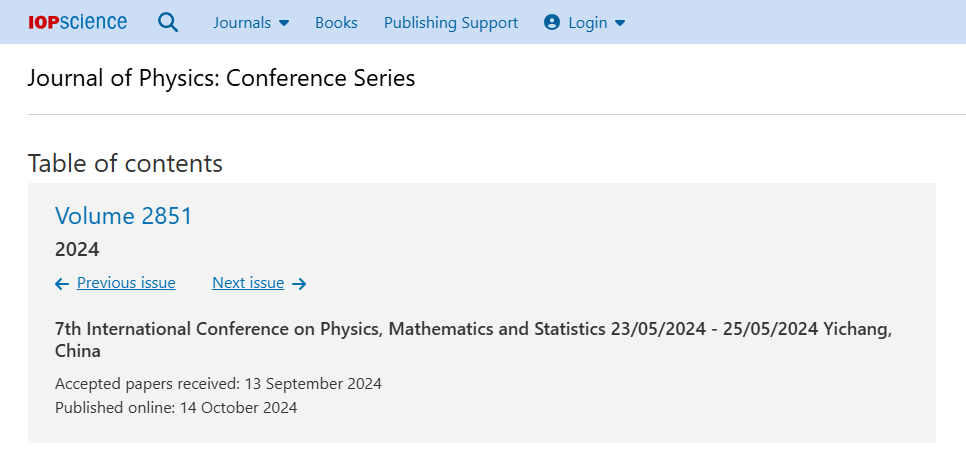The height and width of the screenshot is (468, 966).
Task: Click the Table of contents heading
Action: click(125, 163)
